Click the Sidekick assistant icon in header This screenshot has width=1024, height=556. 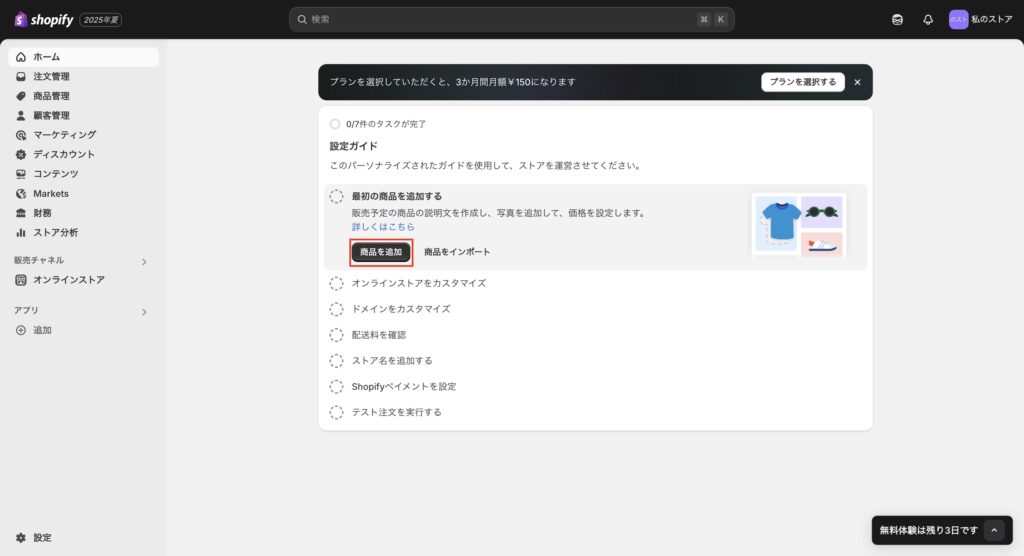(x=897, y=20)
